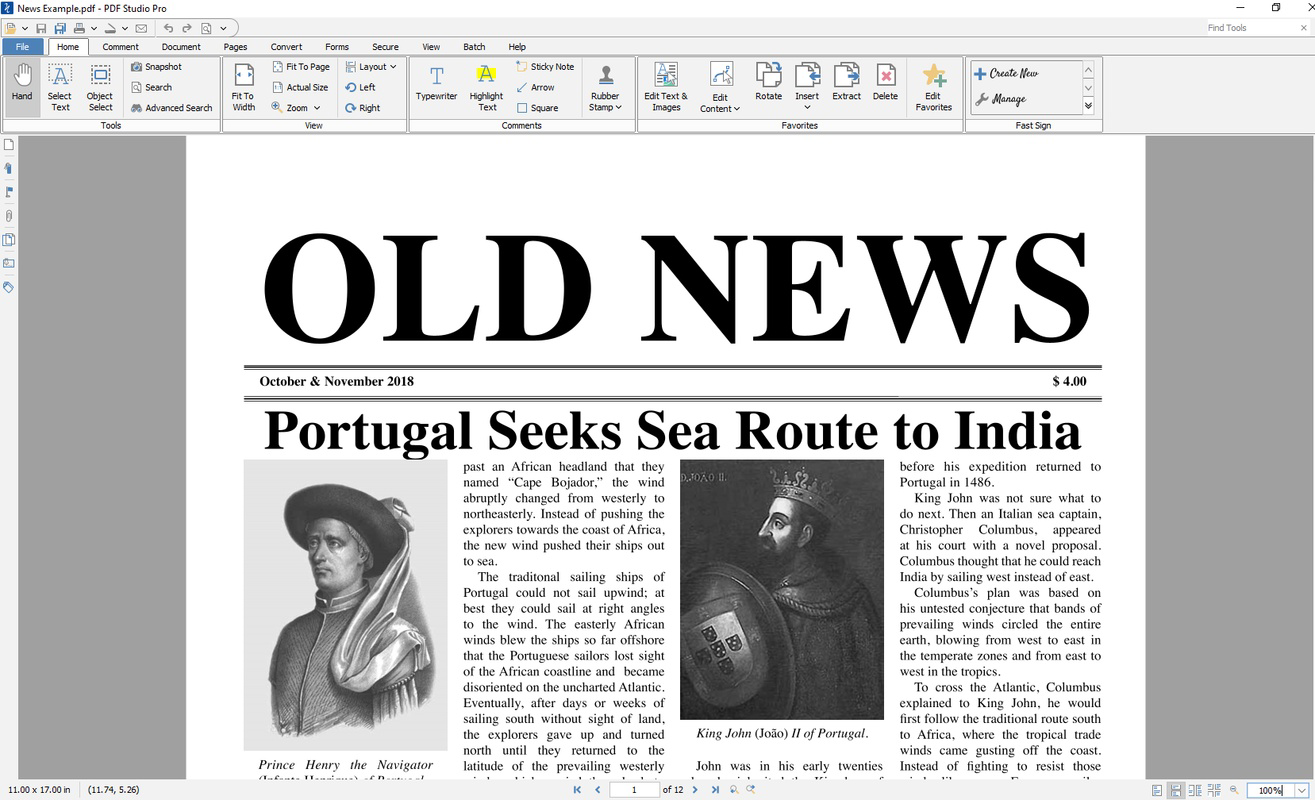
Task: Select the Highlight Text tool
Action: pos(486,85)
